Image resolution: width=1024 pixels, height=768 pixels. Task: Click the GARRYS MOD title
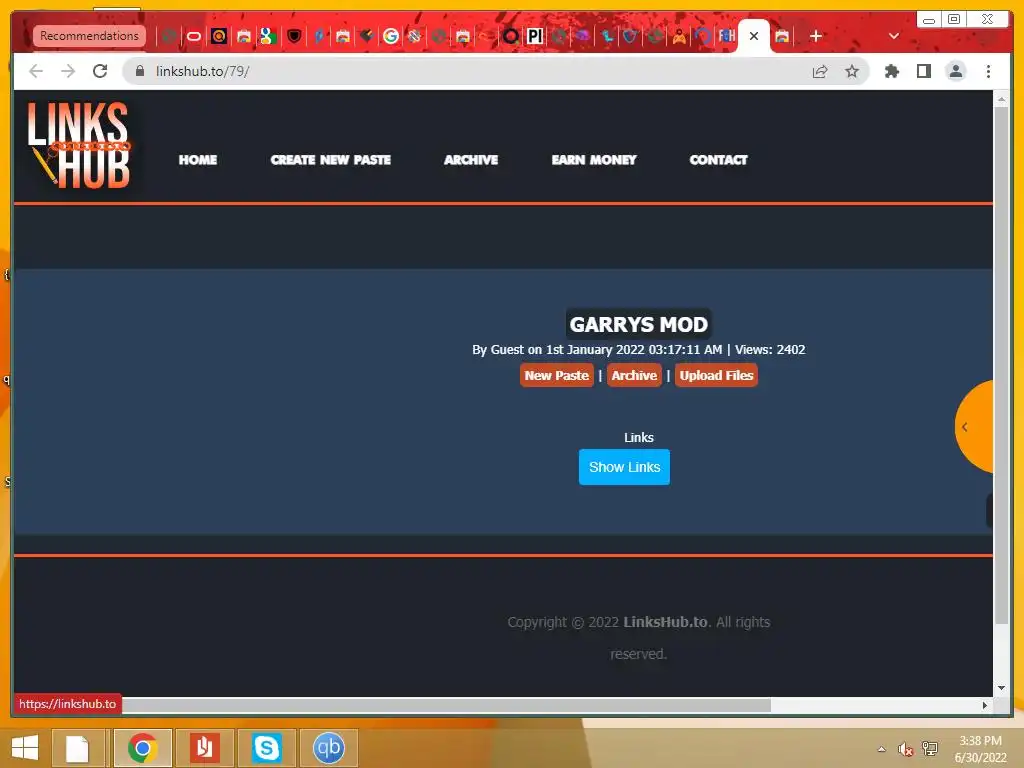[638, 325]
